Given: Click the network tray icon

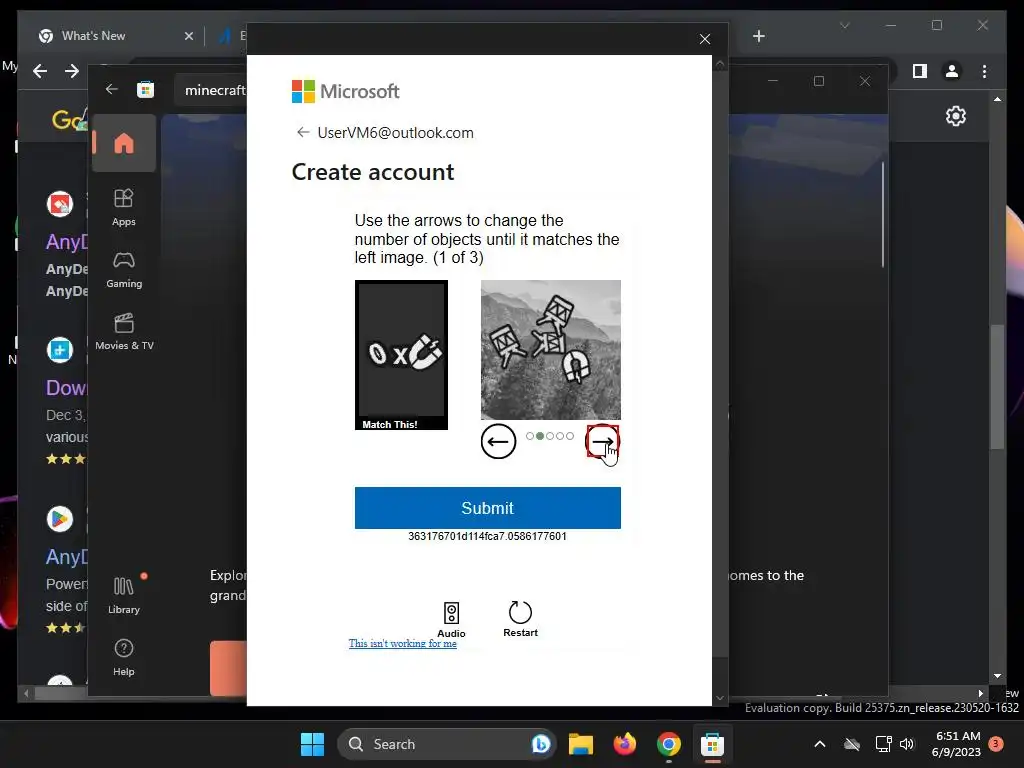Looking at the screenshot, I should tap(883, 744).
